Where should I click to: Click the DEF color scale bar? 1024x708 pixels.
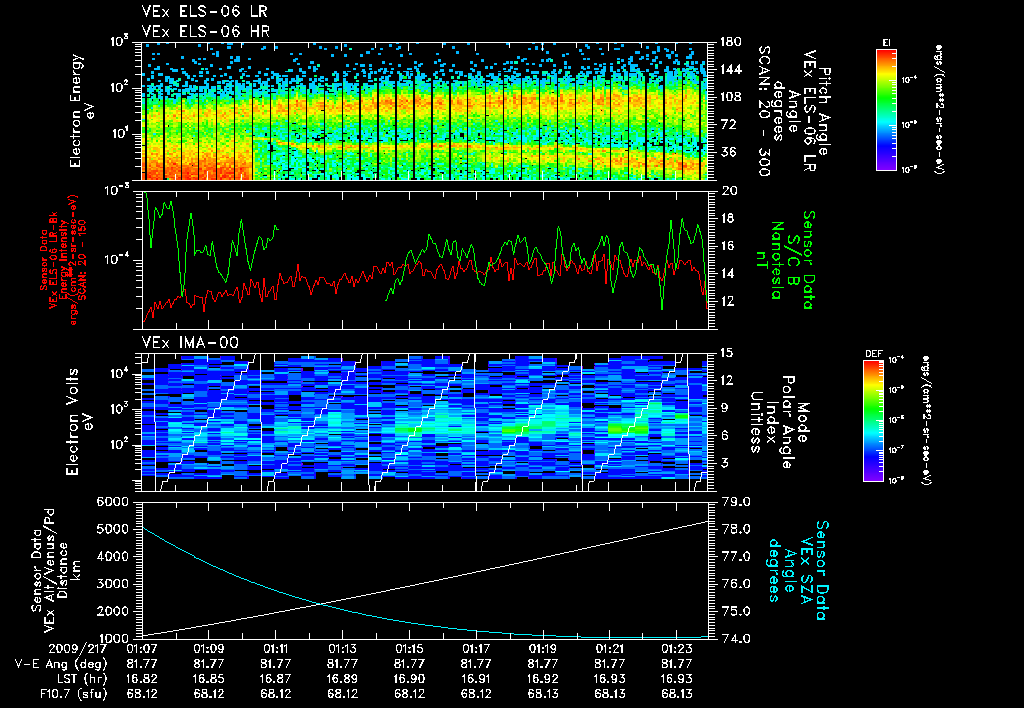tap(873, 421)
